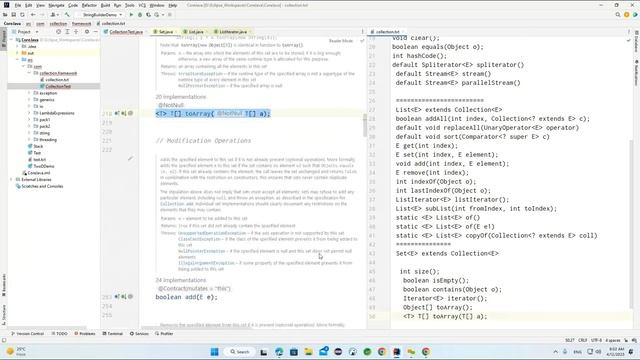Click the middle editor vertical scrollbar thumb
This screenshot has width=640, height=360.
(x=364, y=125)
